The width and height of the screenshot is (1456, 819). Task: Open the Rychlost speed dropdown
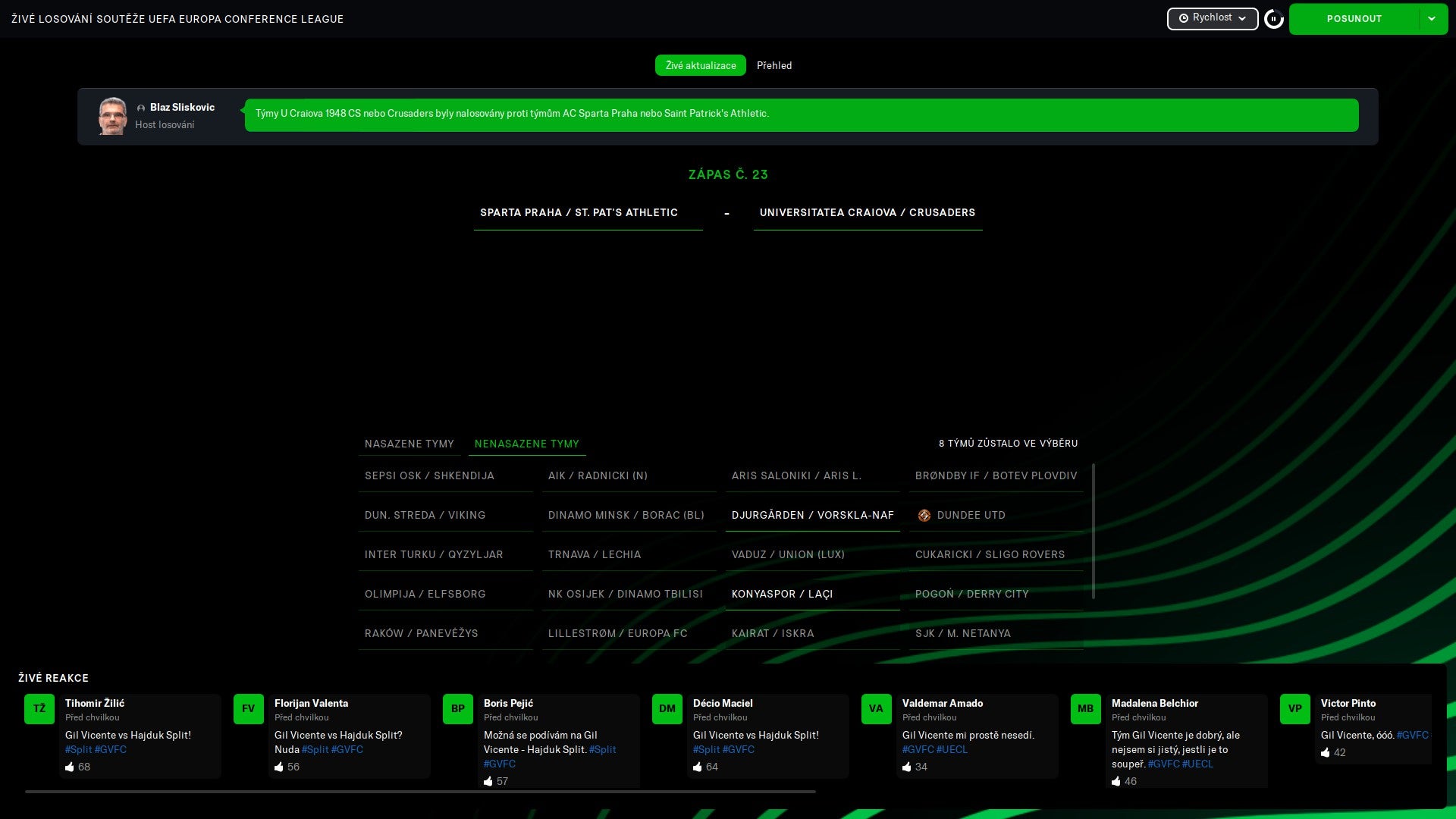(1212, 18)
